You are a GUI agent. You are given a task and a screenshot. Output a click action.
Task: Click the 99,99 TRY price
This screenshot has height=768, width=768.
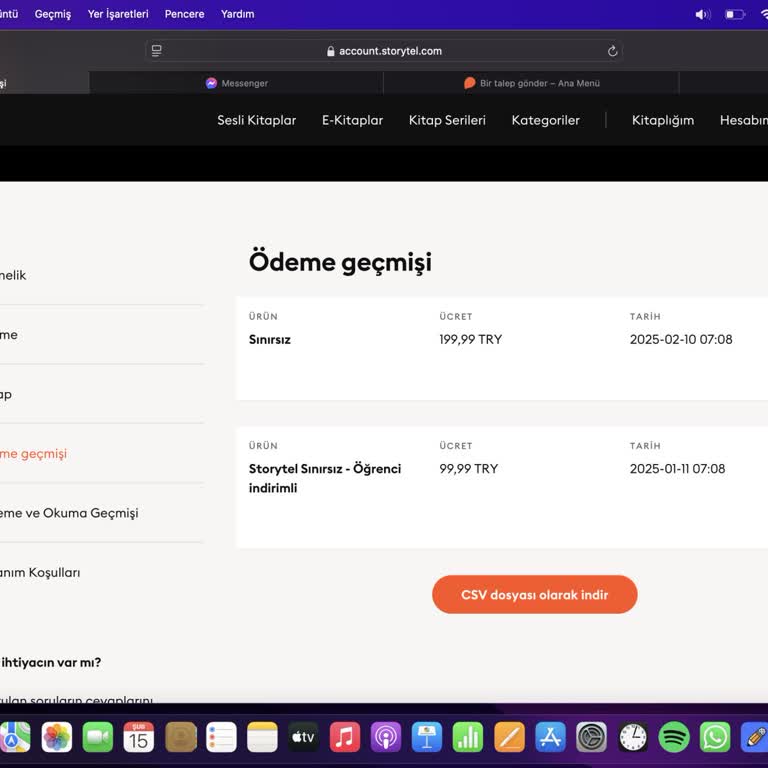(x=469, y=469)
